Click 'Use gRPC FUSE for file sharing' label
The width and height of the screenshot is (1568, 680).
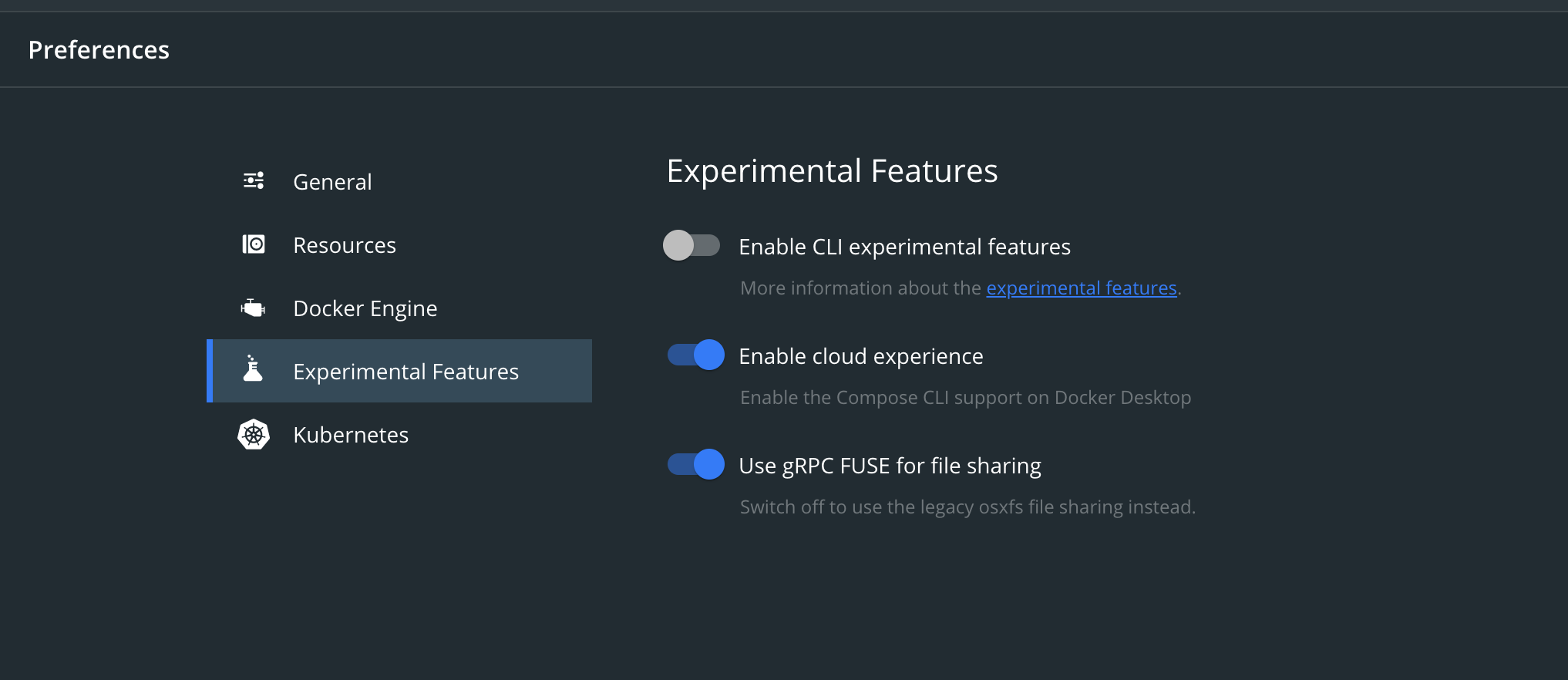click(x=890, y=466)
